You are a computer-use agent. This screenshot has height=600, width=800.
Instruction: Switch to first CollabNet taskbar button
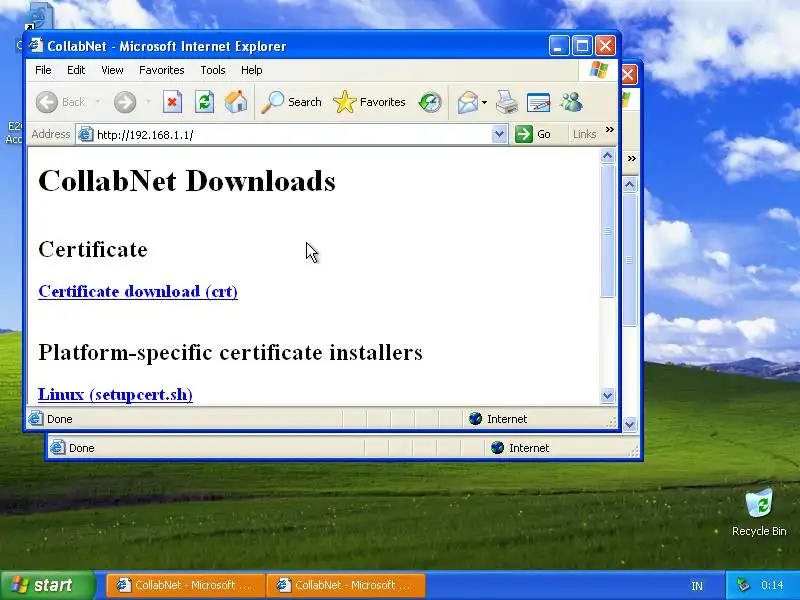click(x=186, y=585)
